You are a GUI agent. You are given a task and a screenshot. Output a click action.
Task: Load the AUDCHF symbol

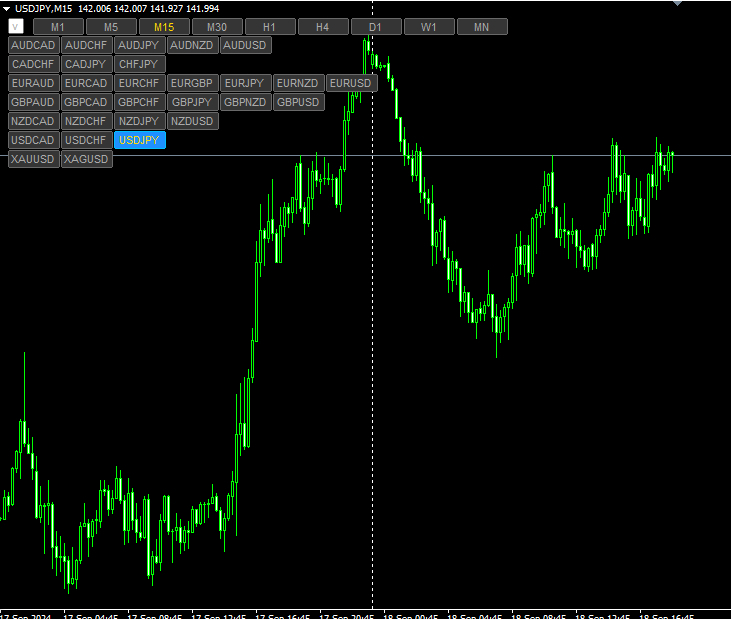point(86,45)
